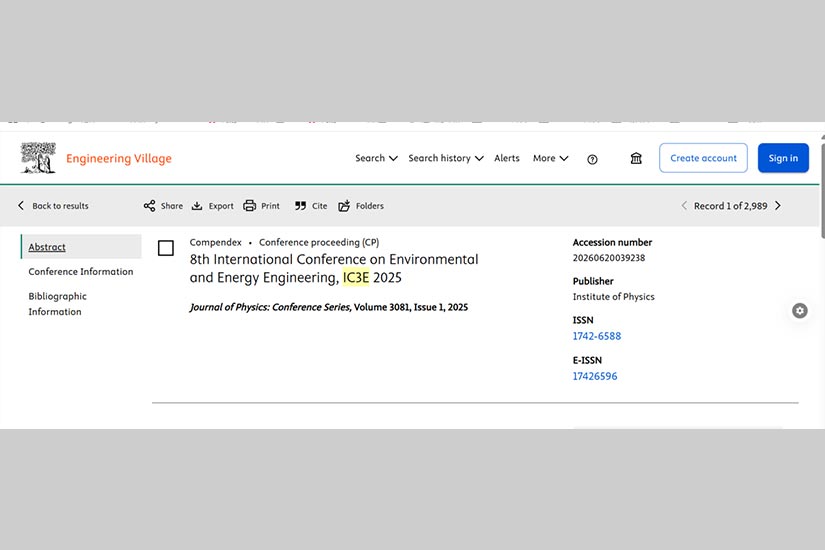Open the Cite option
Viewport: 825px width, 550px height.
coord(311,206)
